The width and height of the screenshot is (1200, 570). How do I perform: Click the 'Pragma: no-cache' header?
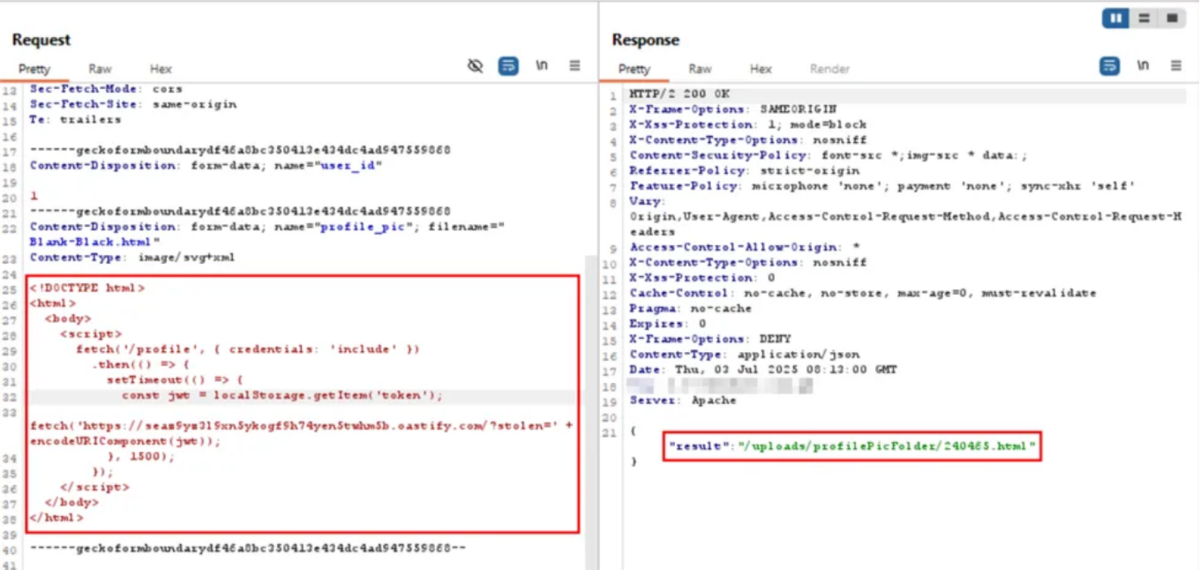[x=691, y=308]
